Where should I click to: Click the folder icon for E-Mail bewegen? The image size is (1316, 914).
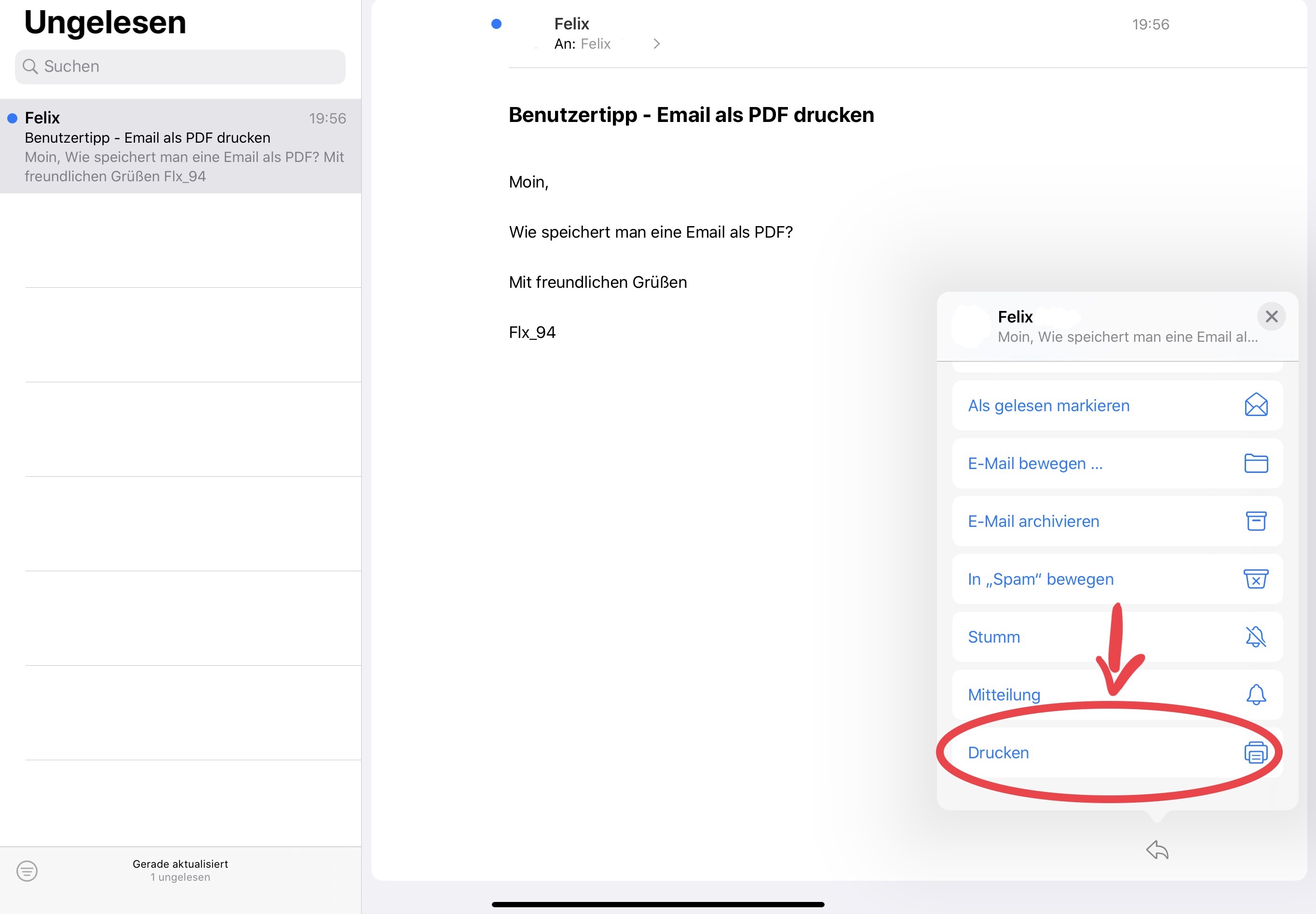1255,463
